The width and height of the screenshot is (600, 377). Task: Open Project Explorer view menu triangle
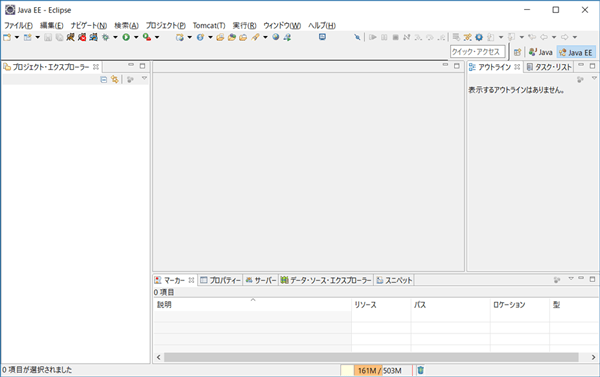click(x=144, y=78)
